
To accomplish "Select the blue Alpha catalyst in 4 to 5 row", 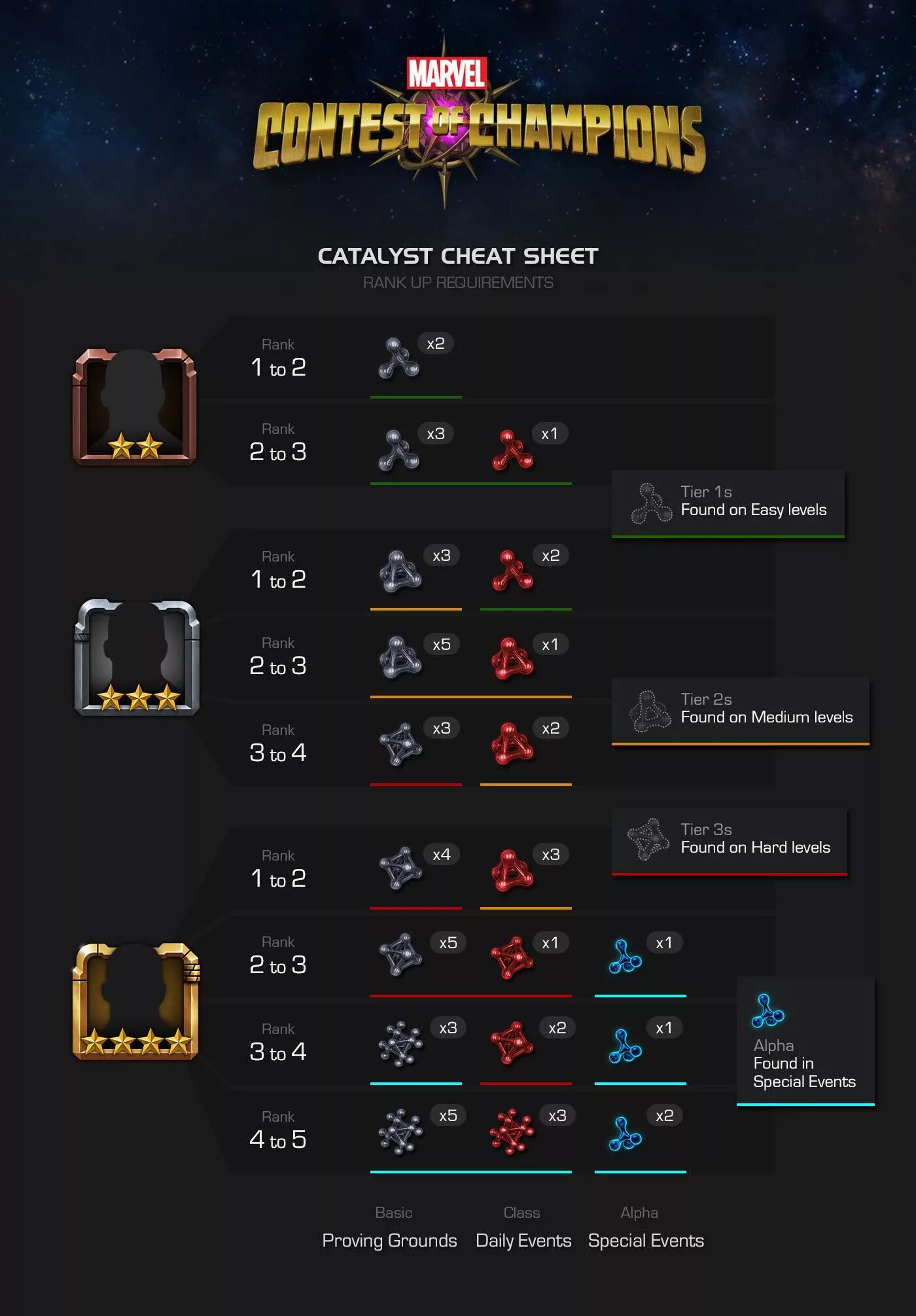I will tap(625, 1134).
